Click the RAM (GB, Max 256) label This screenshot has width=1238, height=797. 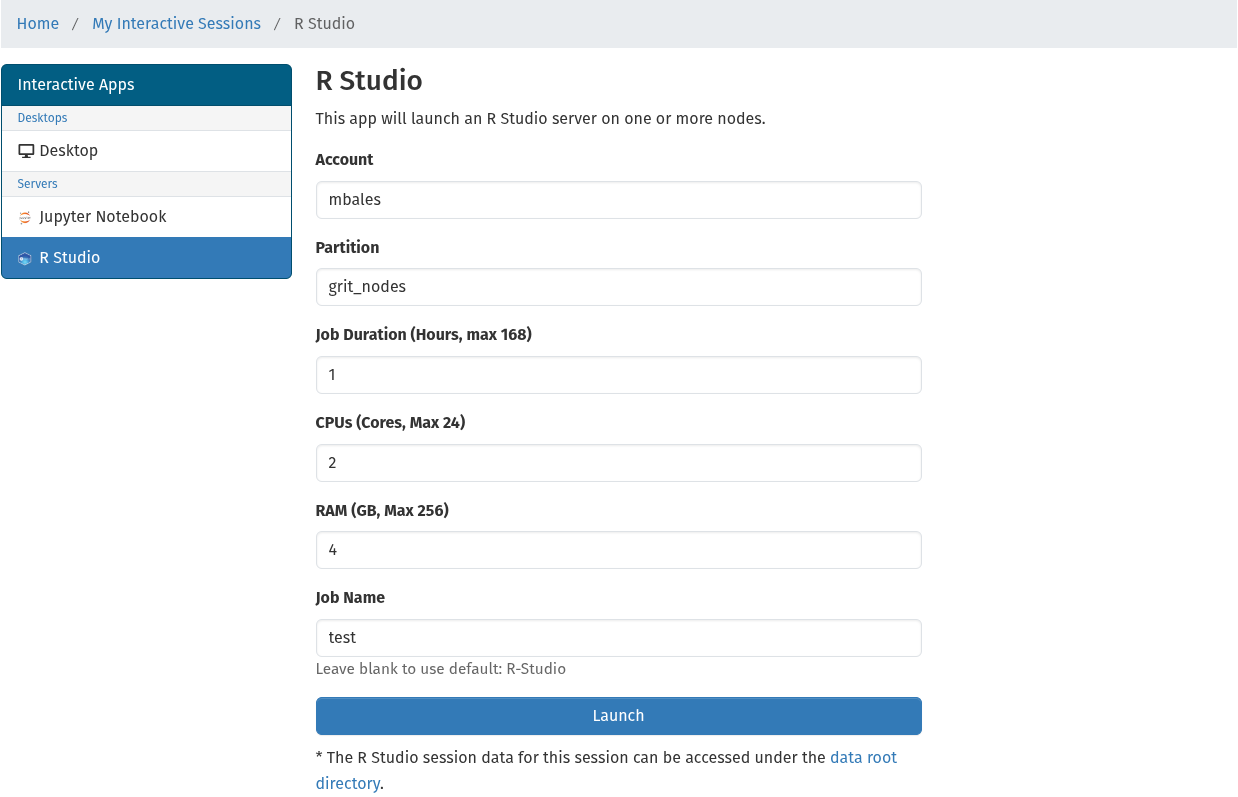coord(382,511)
